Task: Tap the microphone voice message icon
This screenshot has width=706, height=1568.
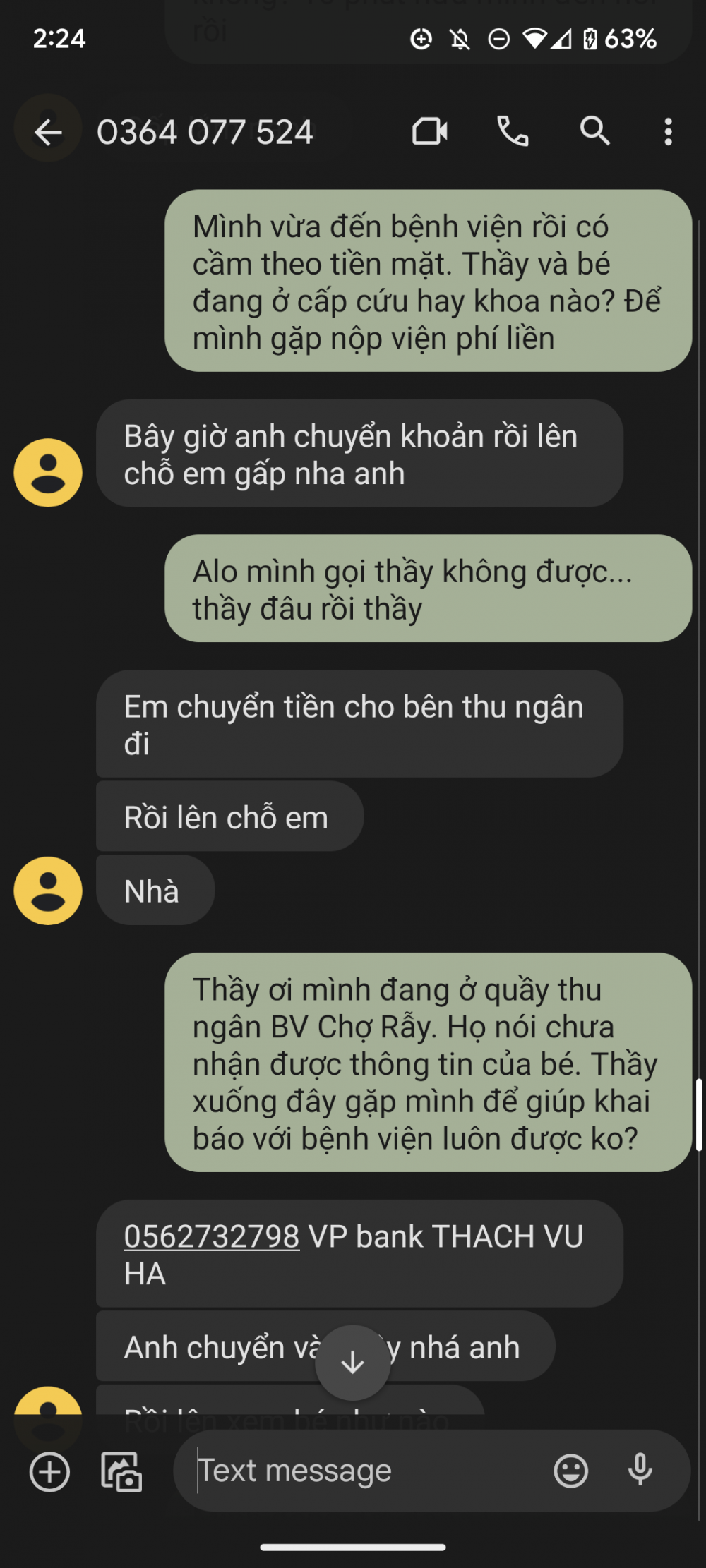Action: pyautogui.click(x=640, y=1471)
